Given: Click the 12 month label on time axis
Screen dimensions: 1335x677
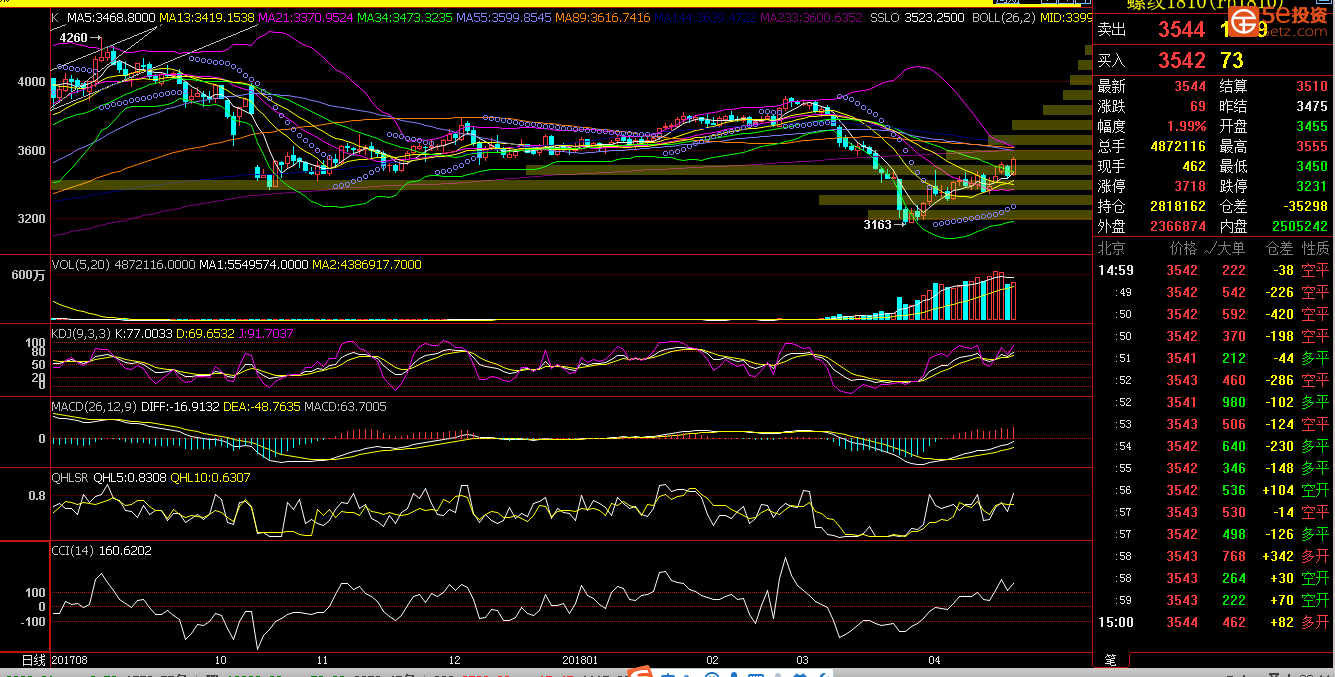Looking at the screenshot, I should [454, 660].
